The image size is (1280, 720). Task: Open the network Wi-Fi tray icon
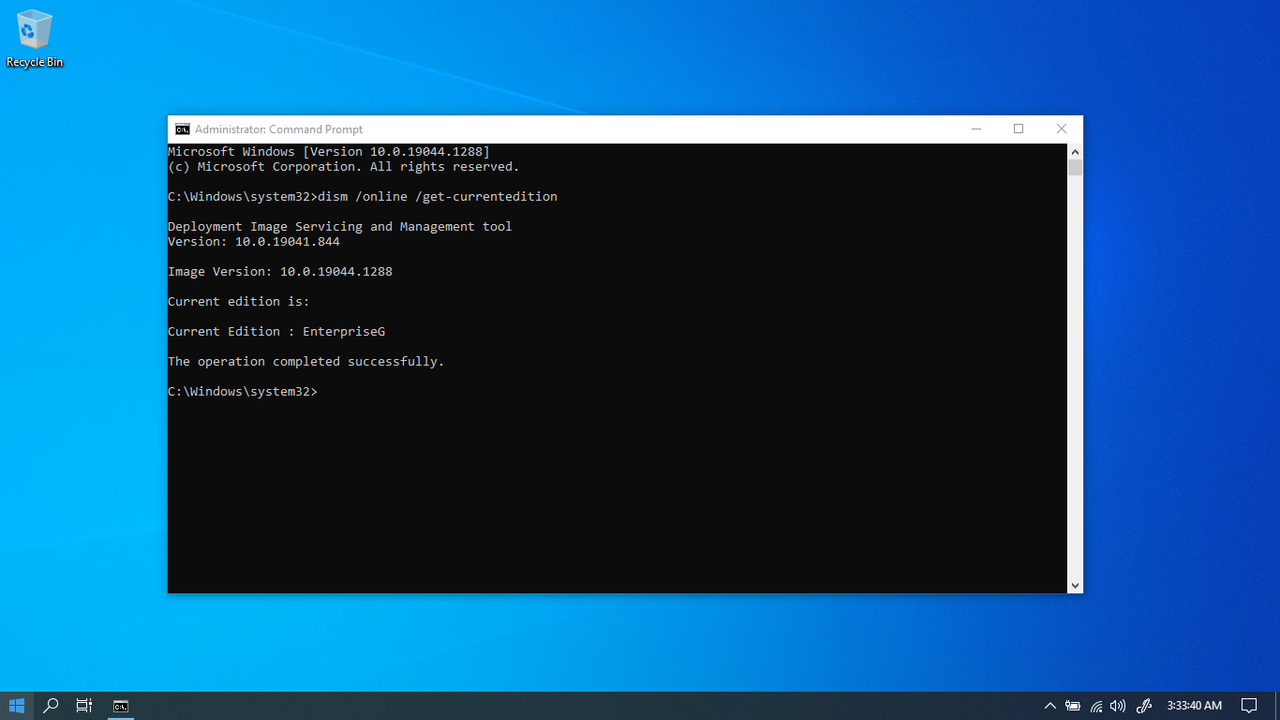pyautogui.click(x=1096, y=706)
